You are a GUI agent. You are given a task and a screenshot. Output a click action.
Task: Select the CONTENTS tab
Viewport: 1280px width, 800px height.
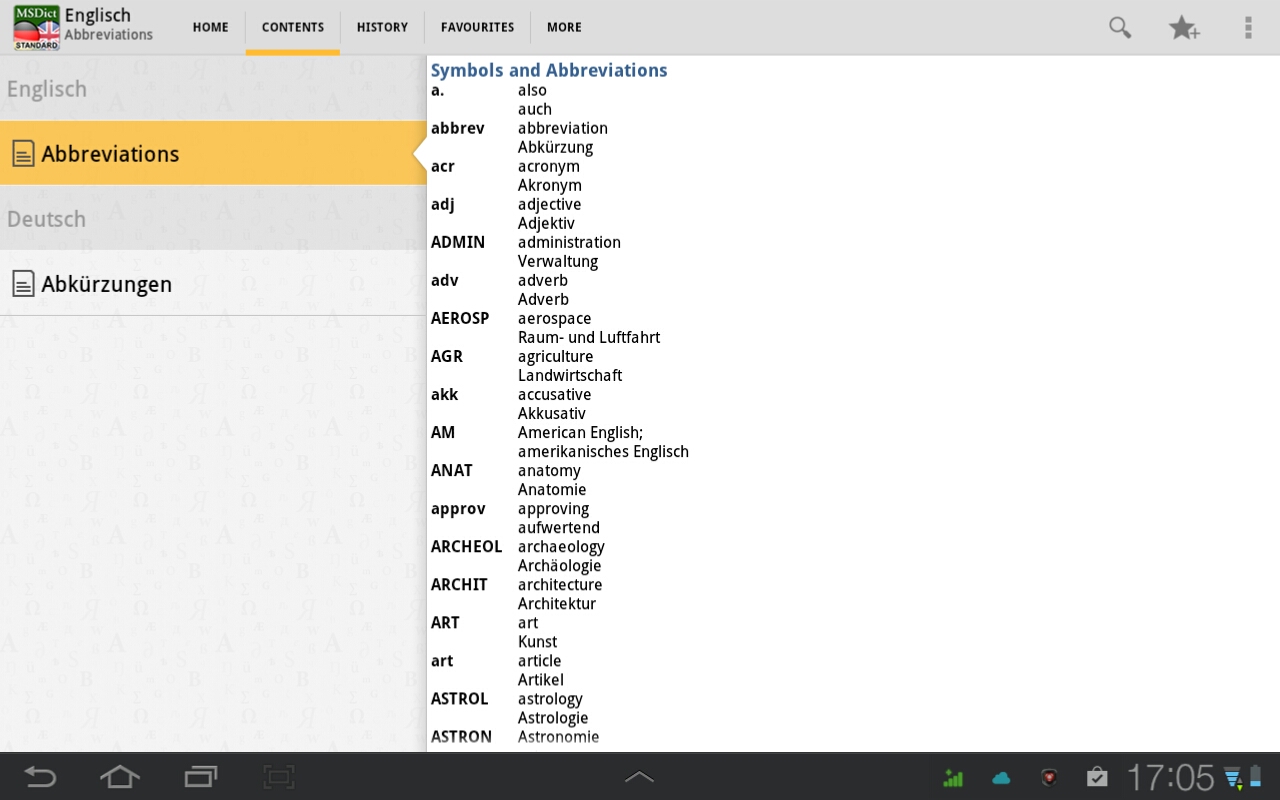[293, 27]
